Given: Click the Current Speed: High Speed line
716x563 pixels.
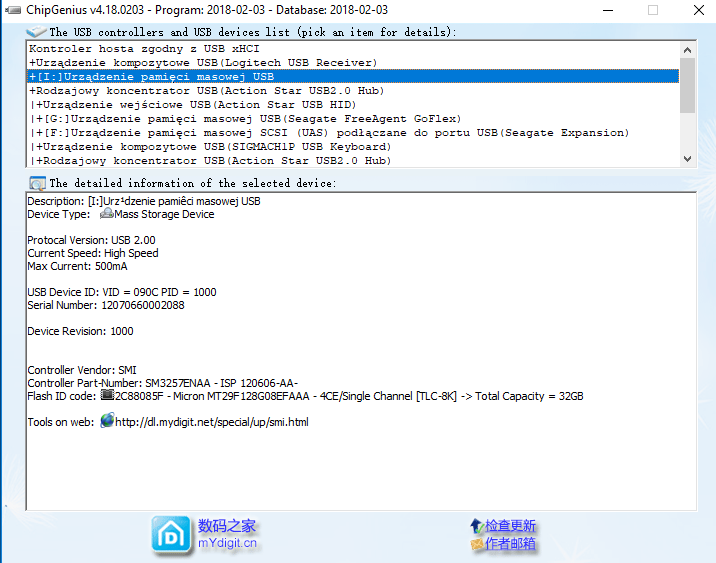Looking at the screenshot, I should (93, 253).
